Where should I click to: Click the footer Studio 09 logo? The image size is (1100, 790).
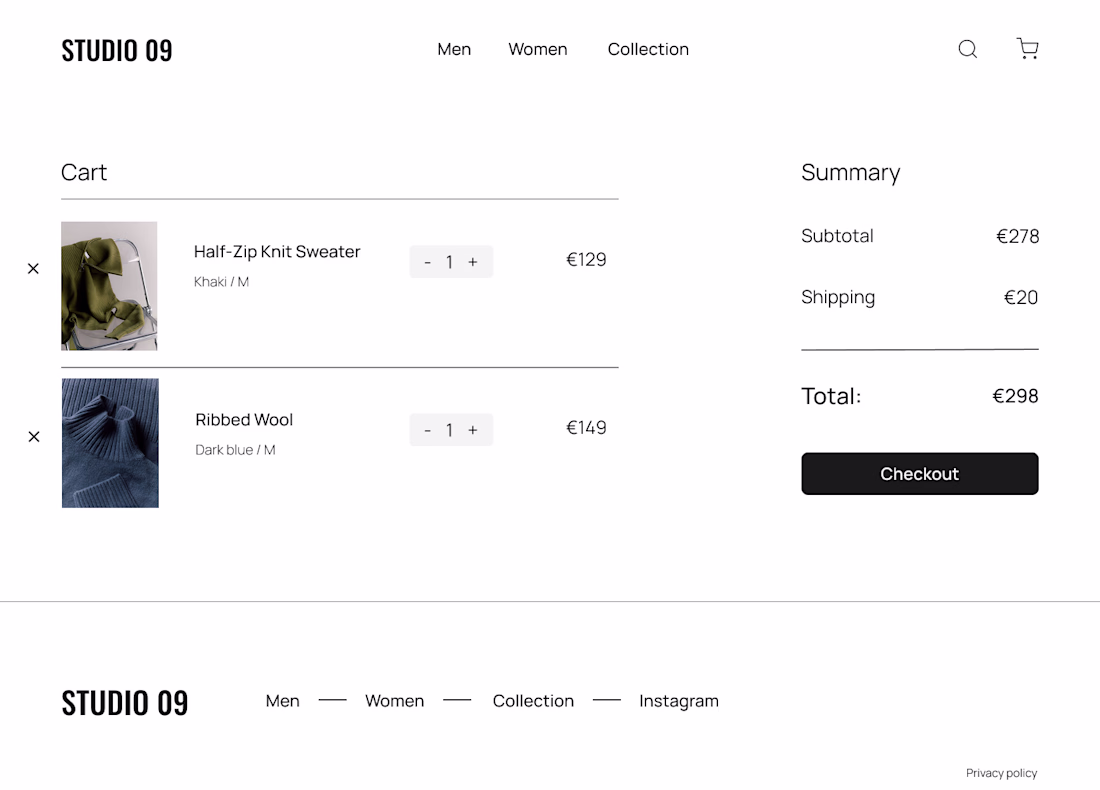[125, 702]
